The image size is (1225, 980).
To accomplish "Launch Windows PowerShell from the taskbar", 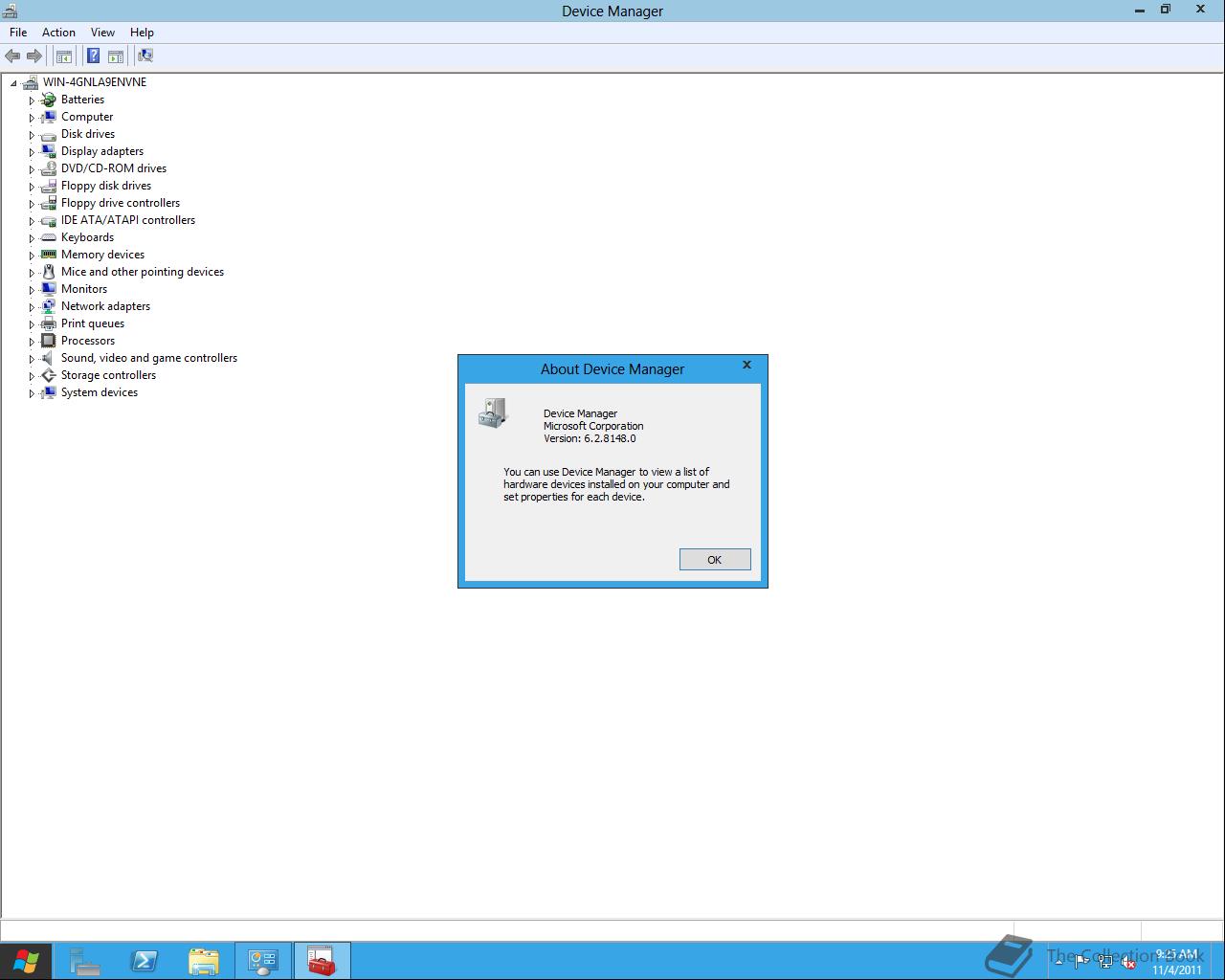I will pos(145,961).
